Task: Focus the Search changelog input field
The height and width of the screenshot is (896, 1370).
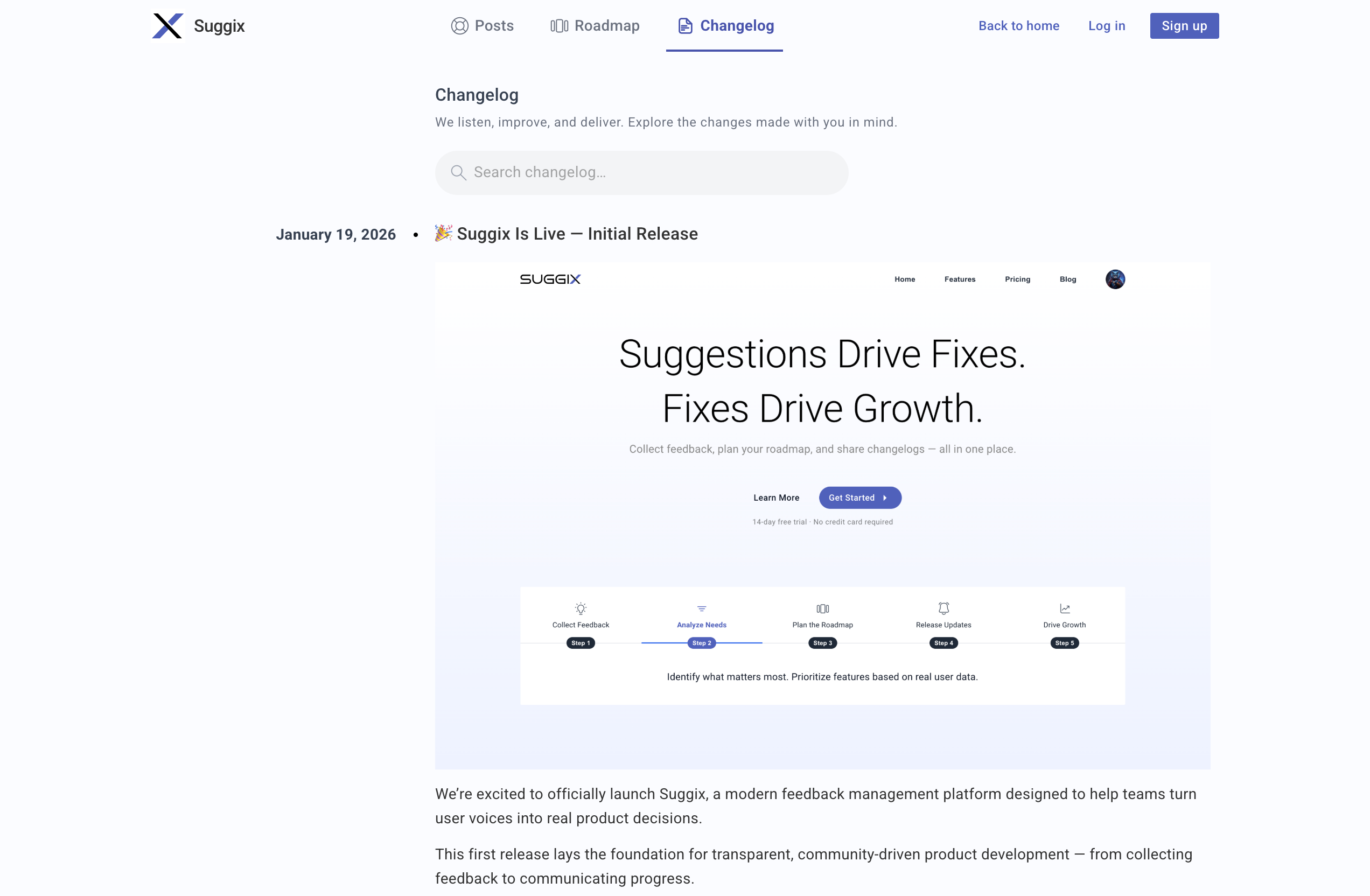Action: (651, 173)
